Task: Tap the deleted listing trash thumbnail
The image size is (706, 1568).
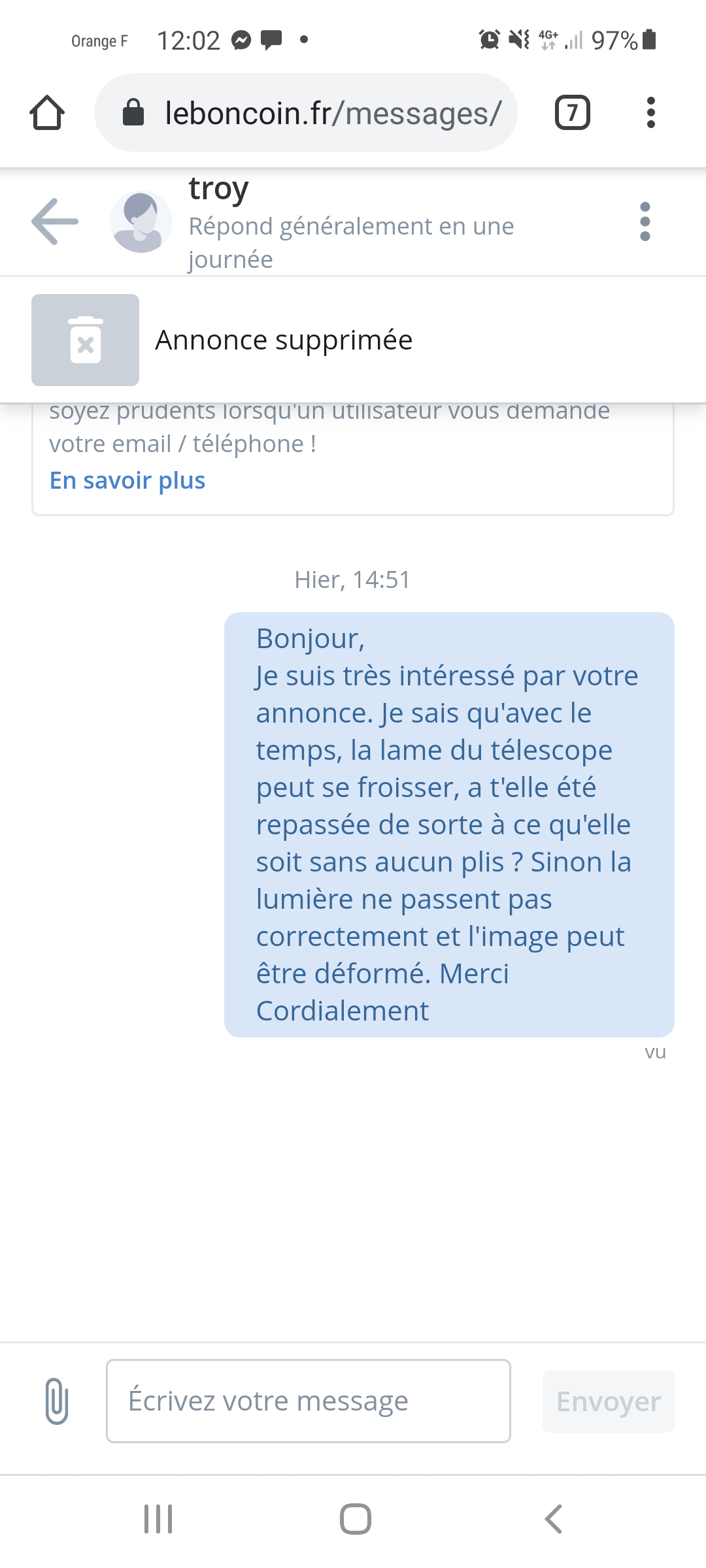Action: [85, 340]
